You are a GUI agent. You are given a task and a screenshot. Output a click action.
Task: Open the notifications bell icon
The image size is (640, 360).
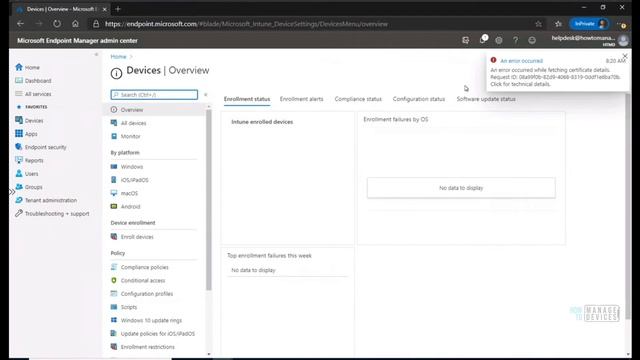[x=482, y=40]
